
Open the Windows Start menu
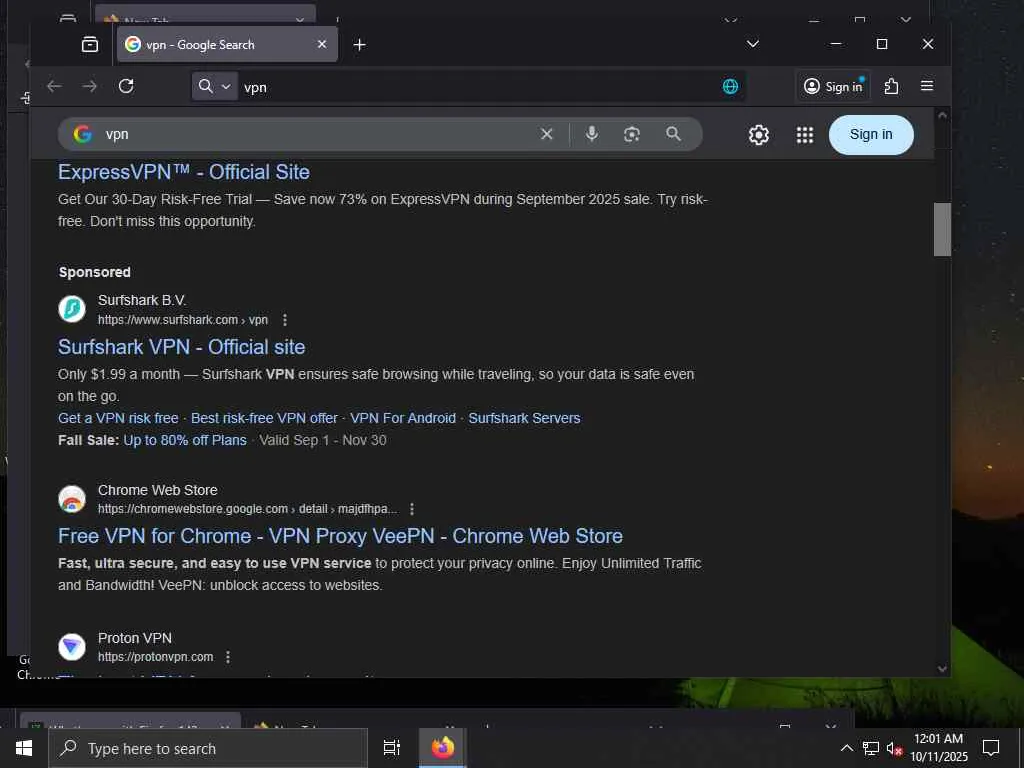pyautogui.click(x=24, y=748)
